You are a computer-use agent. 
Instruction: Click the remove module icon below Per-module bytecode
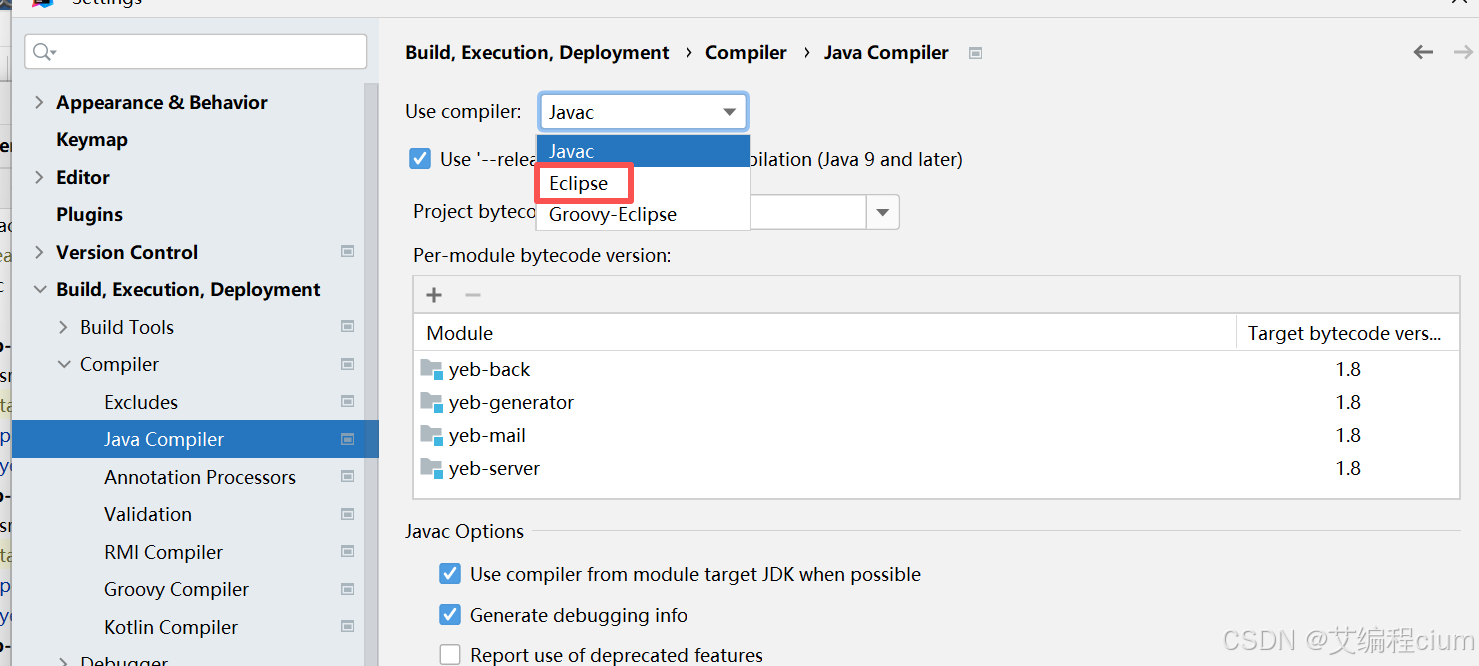tap(472, 294)
